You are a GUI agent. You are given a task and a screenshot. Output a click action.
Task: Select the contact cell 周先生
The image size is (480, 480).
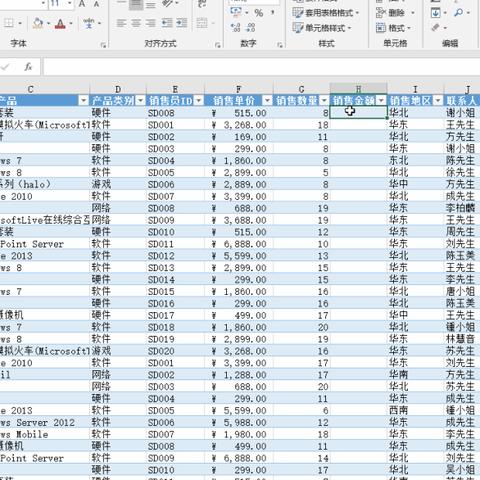pos(462,232)
